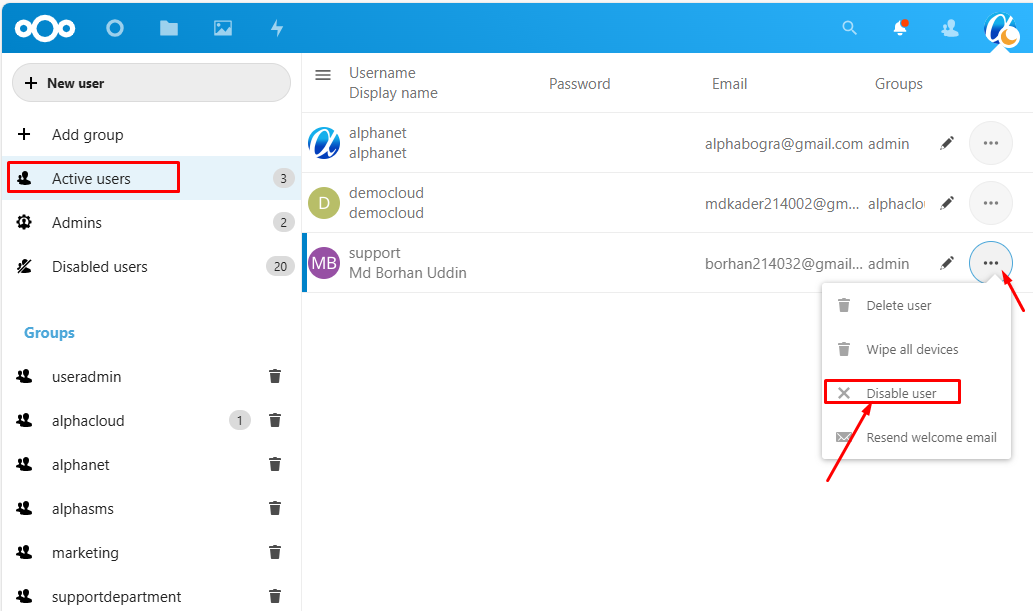Select the alphacloud group

[x=88, y=421]
